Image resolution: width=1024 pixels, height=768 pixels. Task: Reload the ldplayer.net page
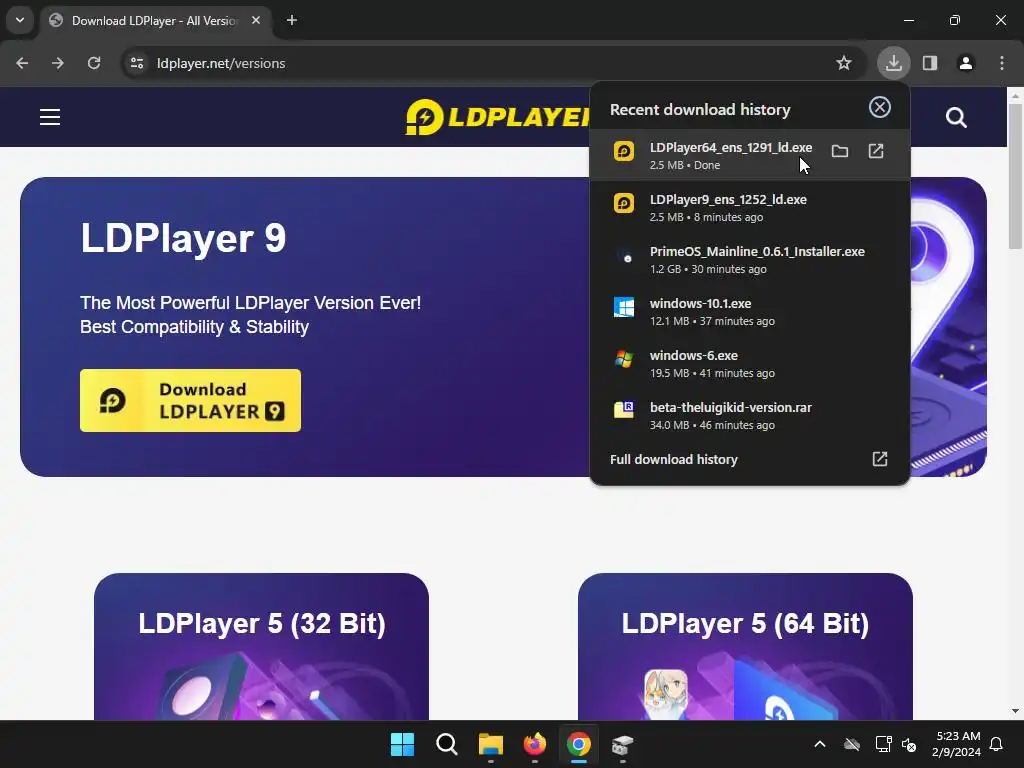tap(94, 63)
